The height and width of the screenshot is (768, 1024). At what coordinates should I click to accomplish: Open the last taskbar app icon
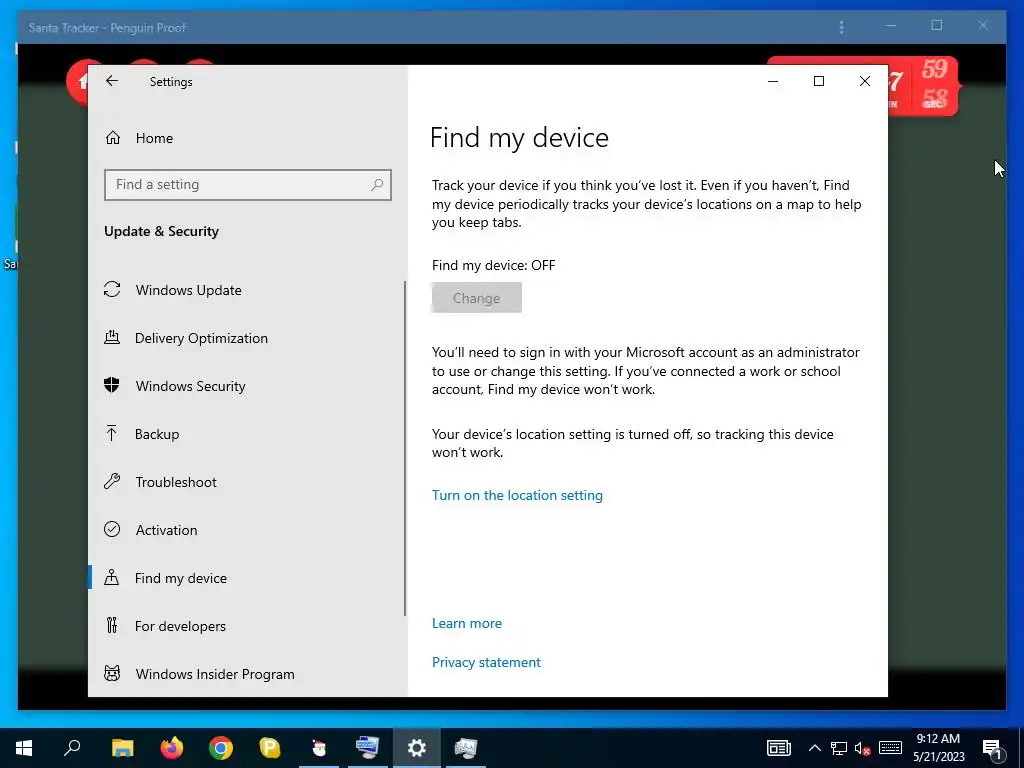(466, 748)
